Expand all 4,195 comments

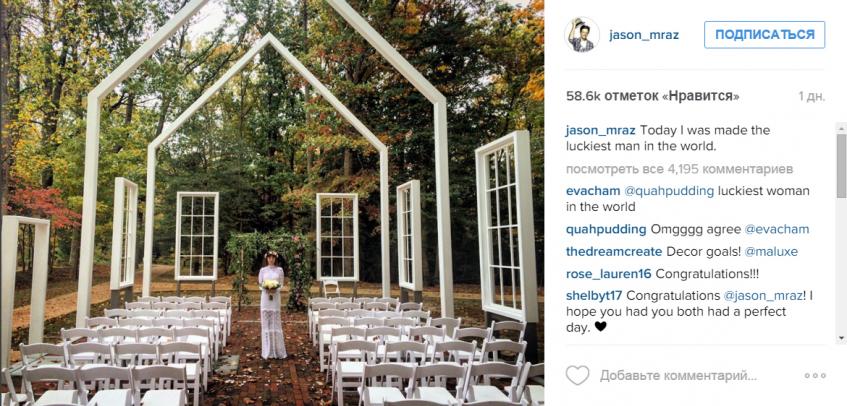(x=680, y=170)
